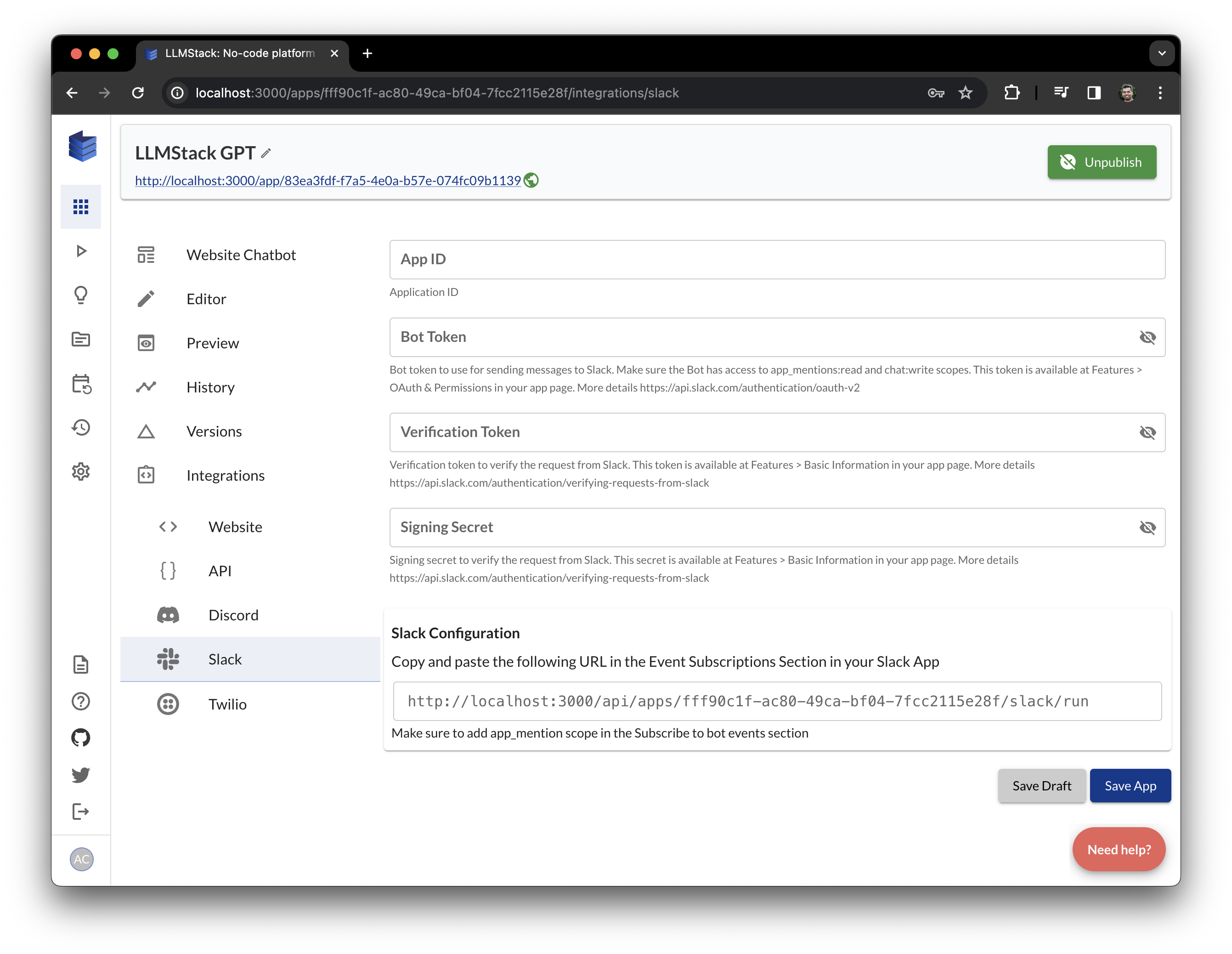The width and height of the screenshot is (1232, 954).
Task: Click the Save App button
Action: point(1130,785)
